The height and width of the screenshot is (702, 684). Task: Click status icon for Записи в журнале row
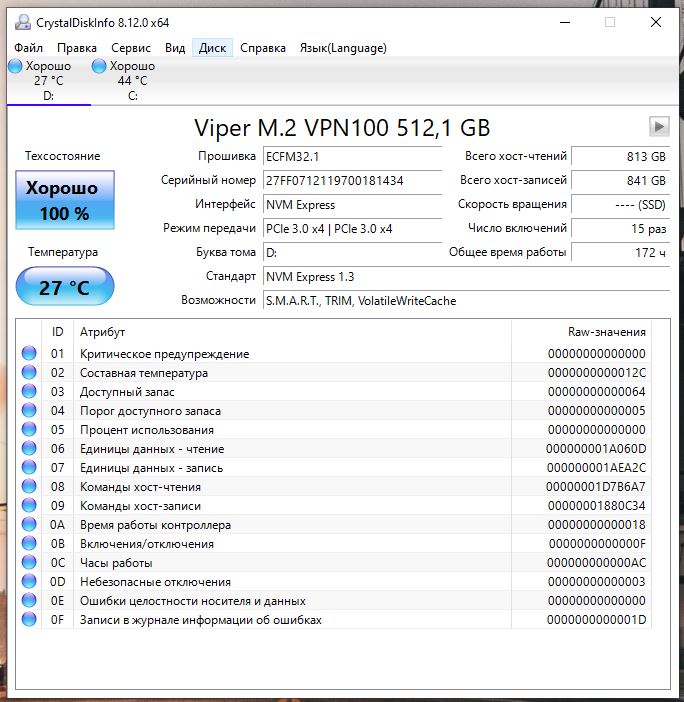pos(29,620)
